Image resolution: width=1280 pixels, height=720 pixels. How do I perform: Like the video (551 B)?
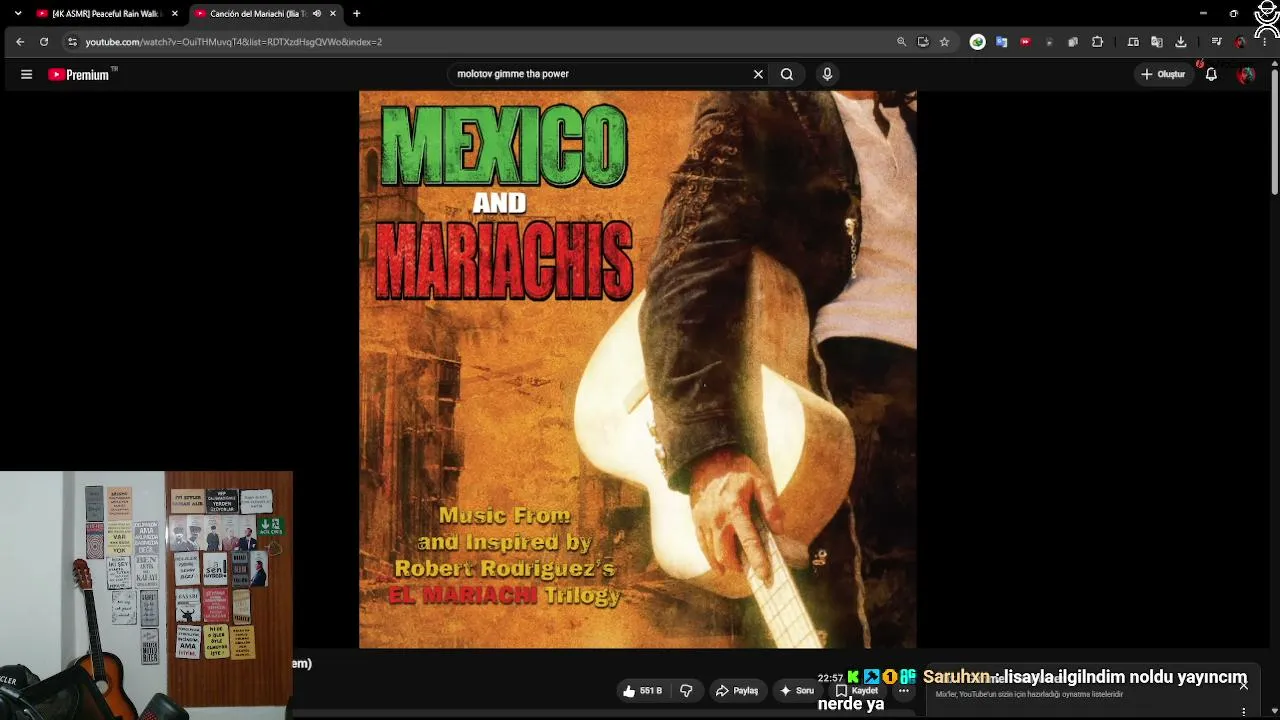click(642, 691)
